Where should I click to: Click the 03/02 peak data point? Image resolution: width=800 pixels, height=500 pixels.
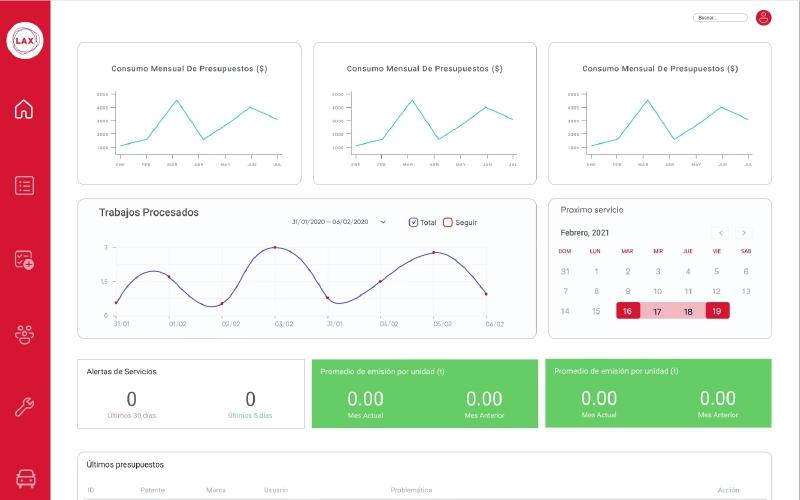coord(275,247)
